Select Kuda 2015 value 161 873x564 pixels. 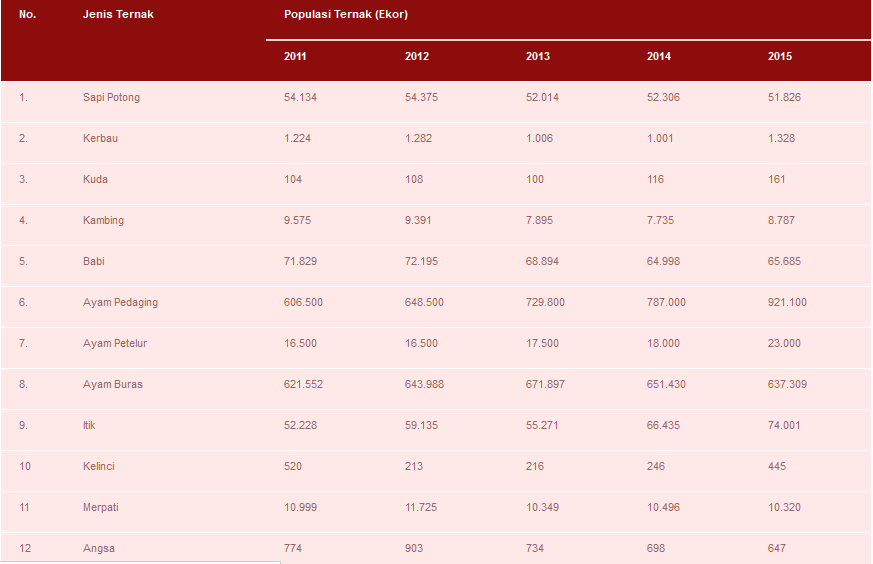[x=776, y=179]
